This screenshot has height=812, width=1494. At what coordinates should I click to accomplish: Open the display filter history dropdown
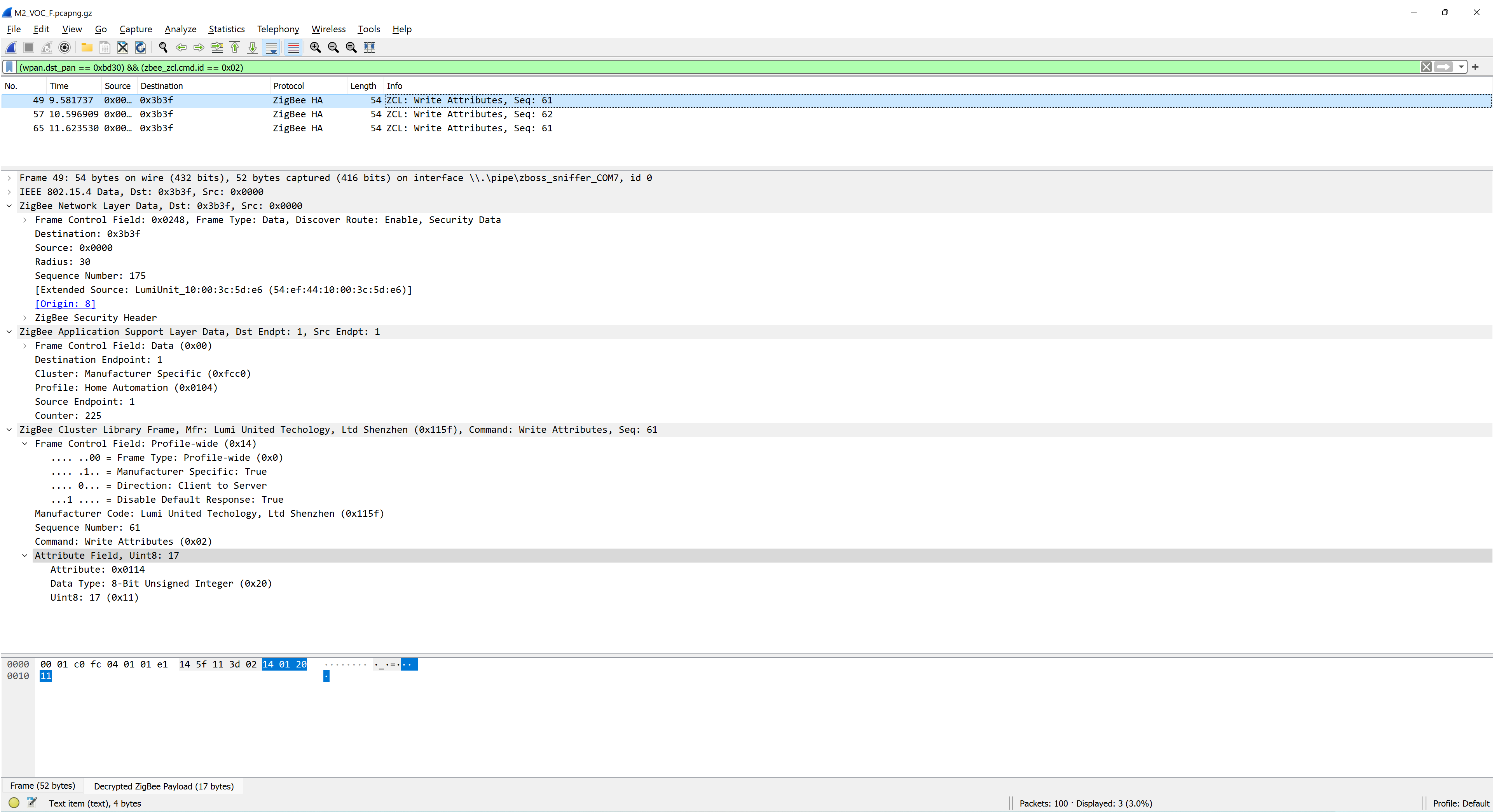(x=1461, y=67)
